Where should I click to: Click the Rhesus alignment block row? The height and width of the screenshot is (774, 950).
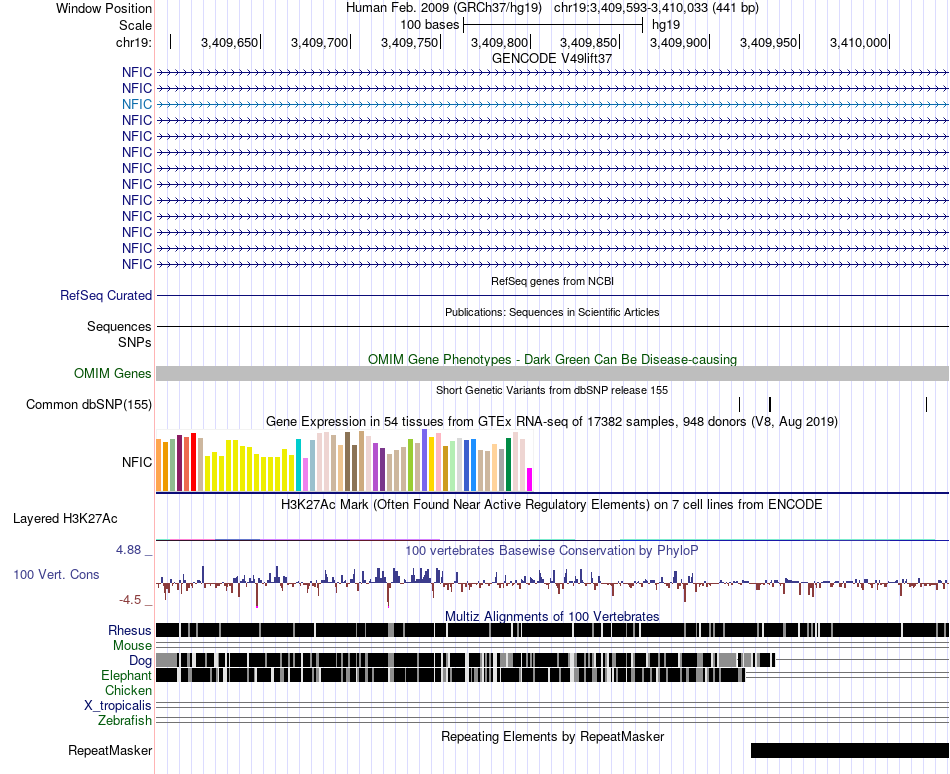[553, 630]
